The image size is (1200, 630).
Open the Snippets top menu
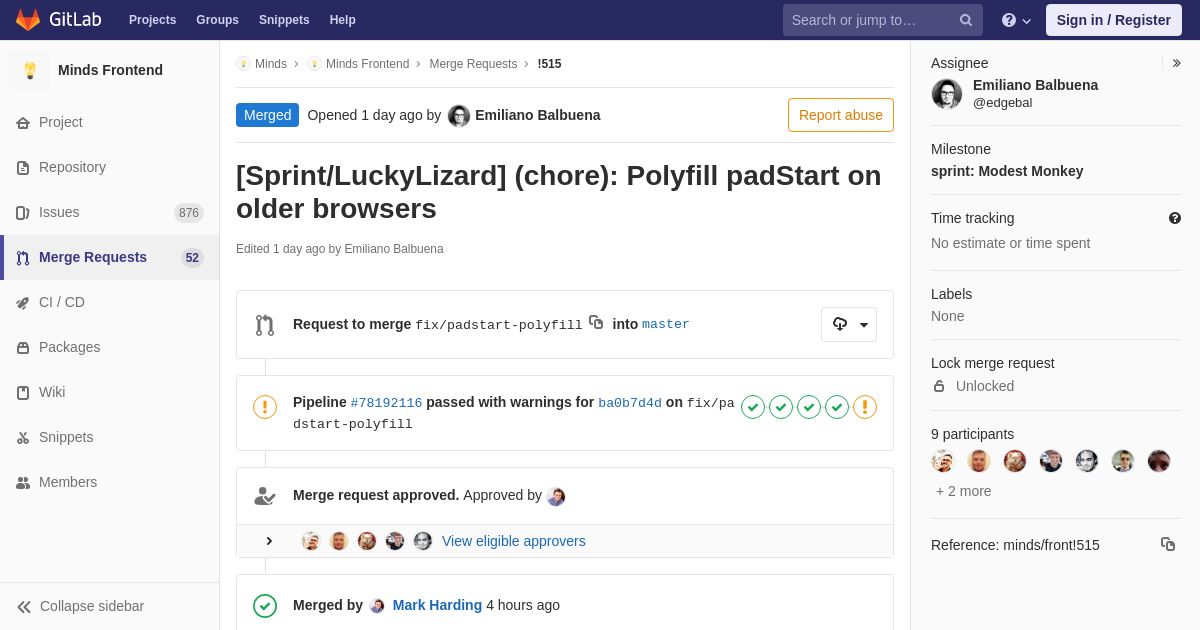click(284, 20)
